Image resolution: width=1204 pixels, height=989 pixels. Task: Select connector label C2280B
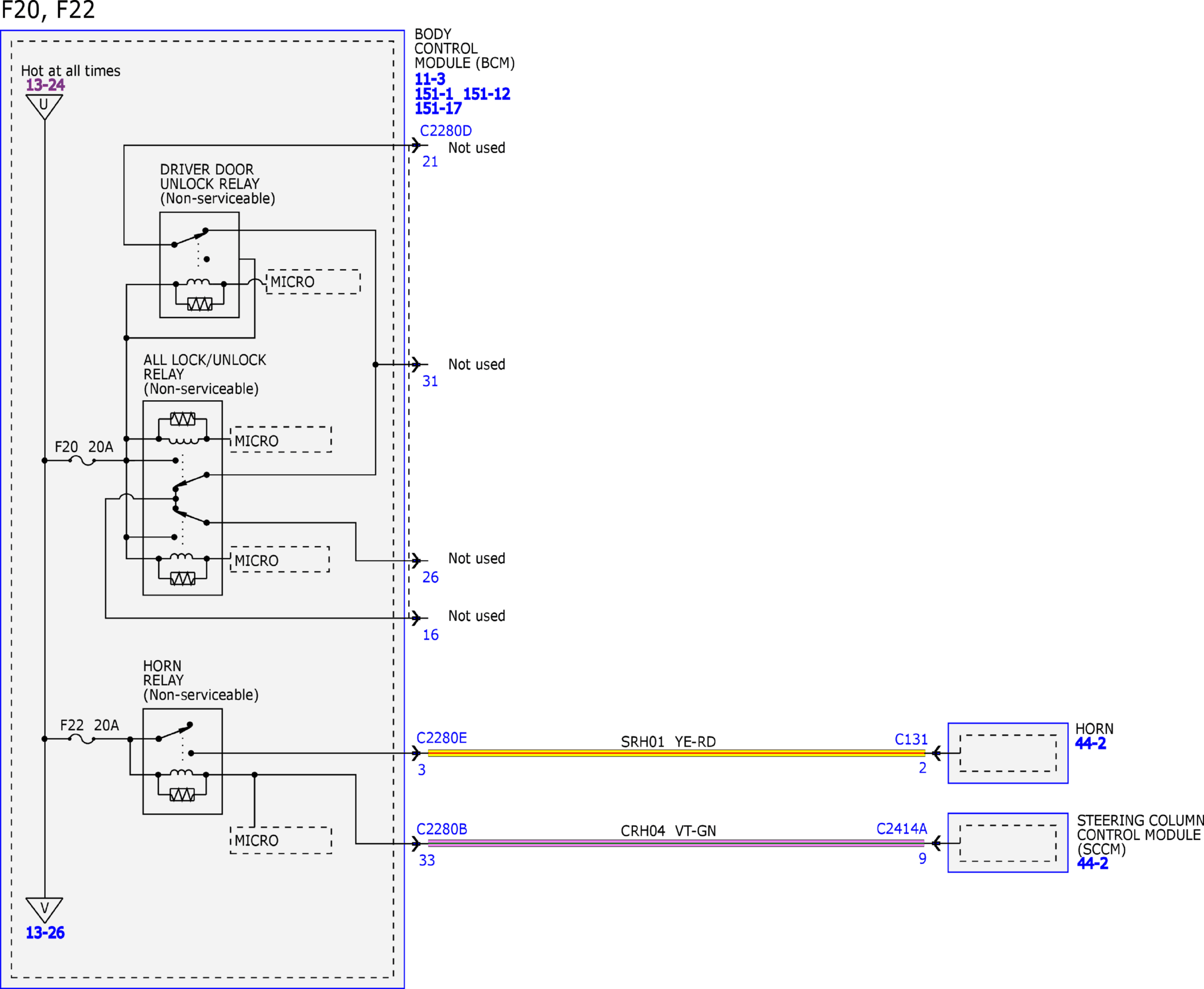click(441, 829)
